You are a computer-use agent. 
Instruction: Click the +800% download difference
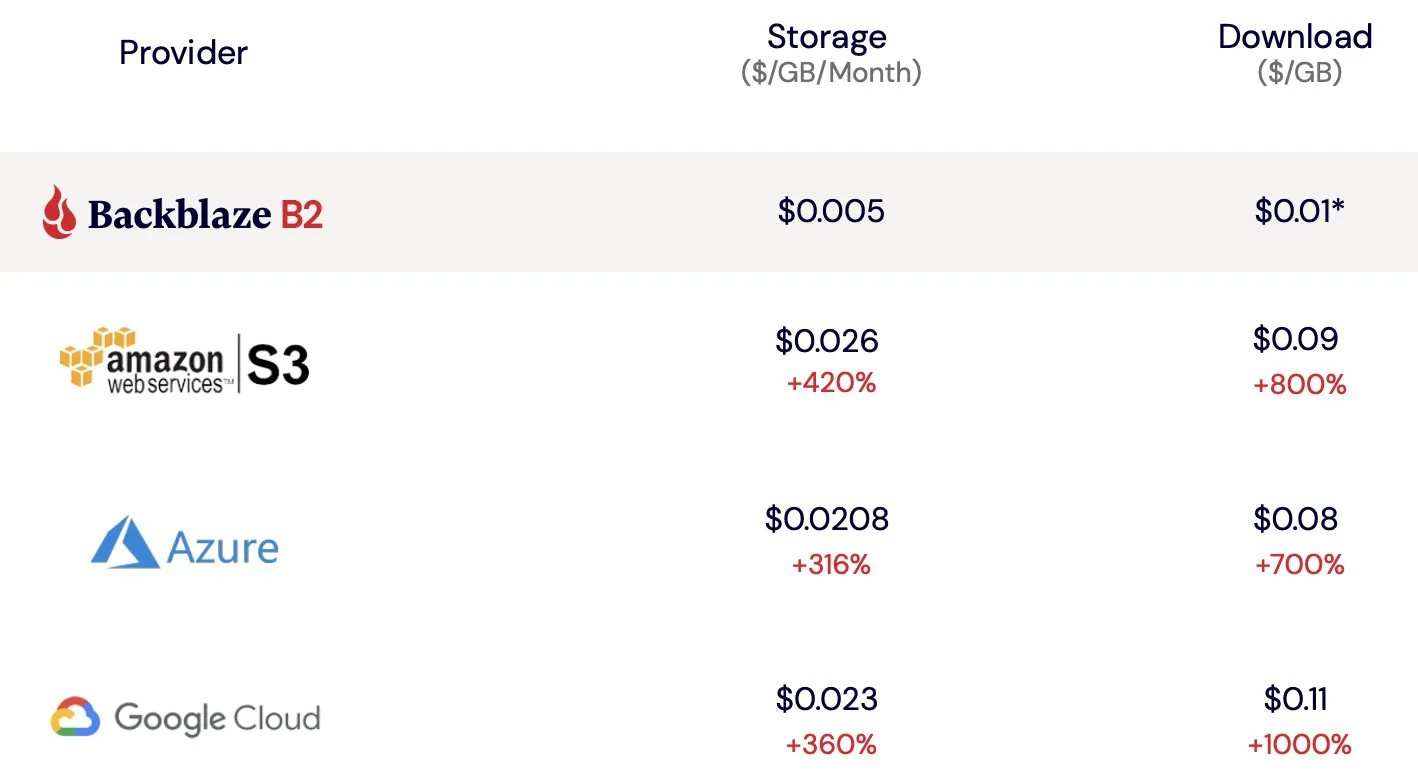1299,384
